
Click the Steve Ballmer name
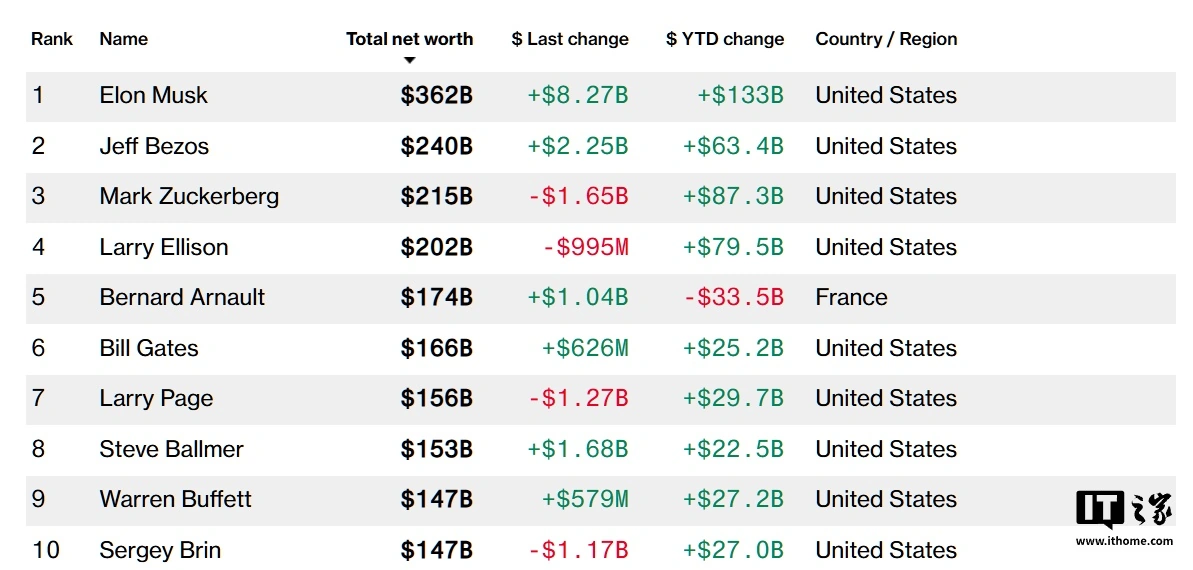click(x=171, y=449)
